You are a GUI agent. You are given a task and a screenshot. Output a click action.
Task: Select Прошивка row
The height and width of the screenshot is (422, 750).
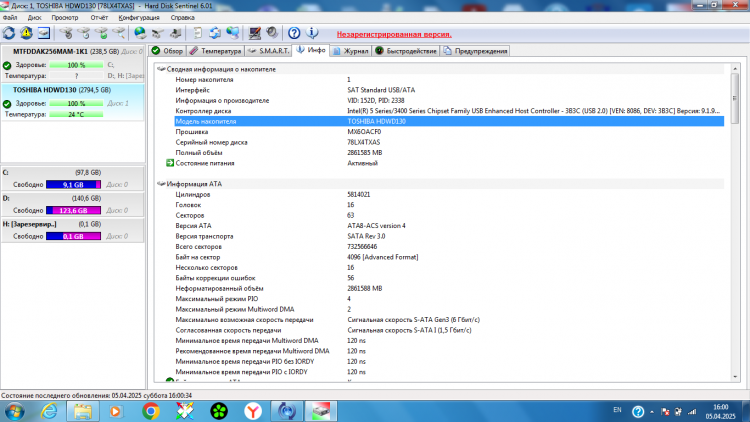point(449,132)
